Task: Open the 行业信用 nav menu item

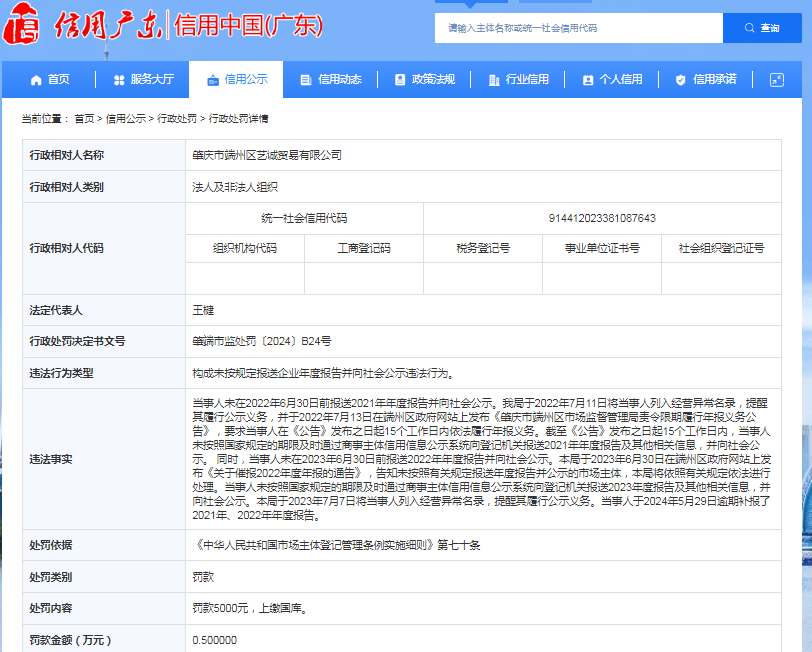Action: 518,79
